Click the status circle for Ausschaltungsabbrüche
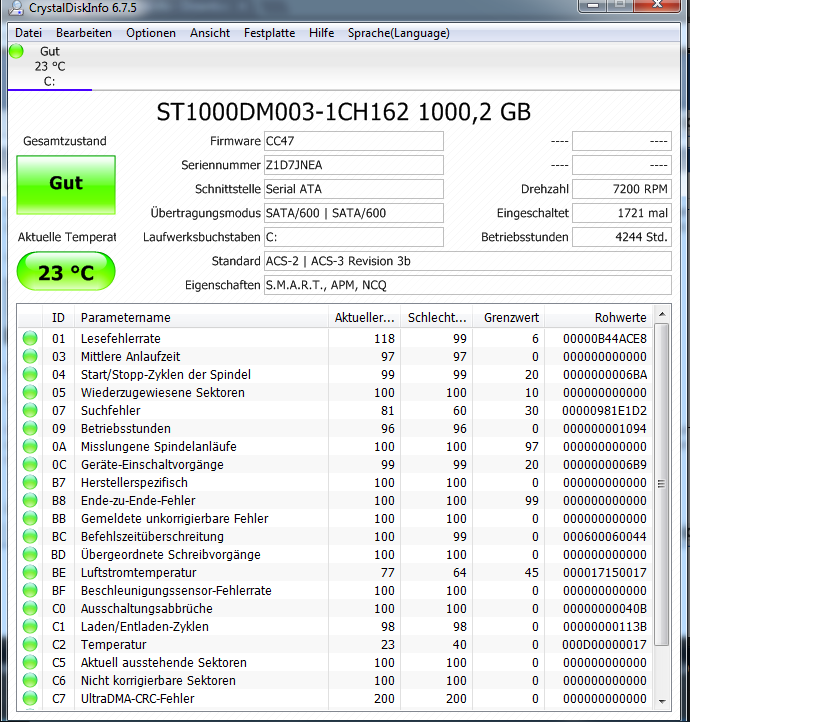 pos(30,608)
